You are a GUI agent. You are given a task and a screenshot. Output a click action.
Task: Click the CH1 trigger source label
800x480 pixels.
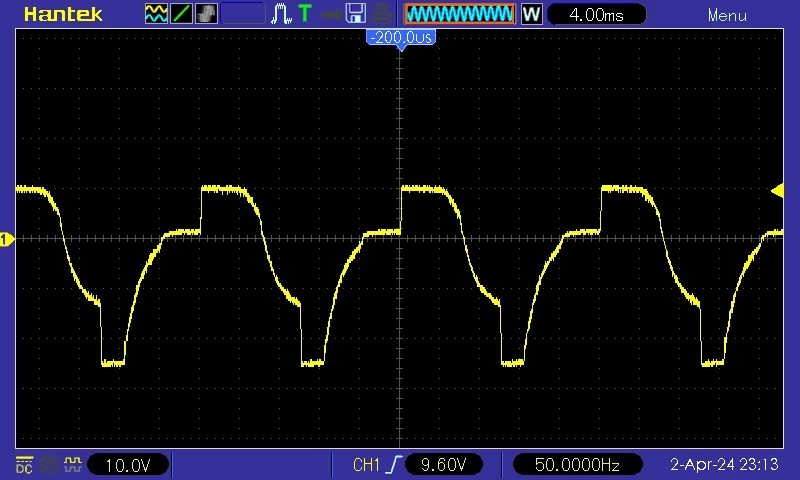click(x=366, y=465)
